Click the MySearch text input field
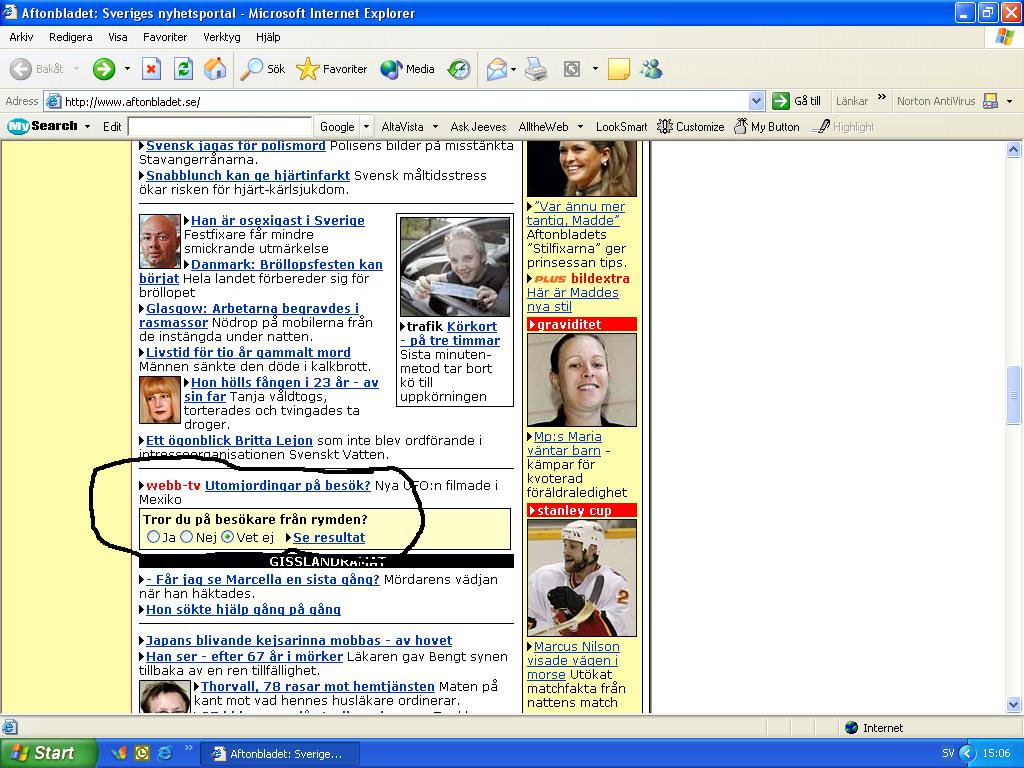The image size is (1024, 768). tap(220, 127)
